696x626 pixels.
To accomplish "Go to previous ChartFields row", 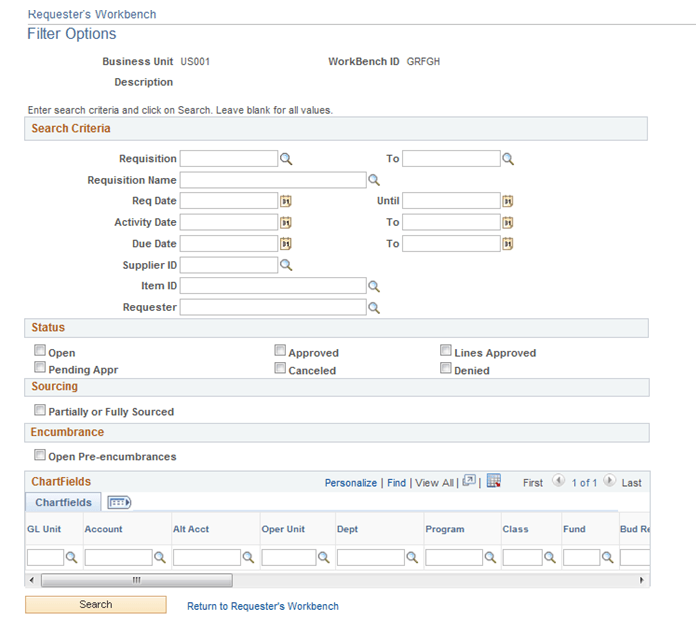I will (558, 481).
